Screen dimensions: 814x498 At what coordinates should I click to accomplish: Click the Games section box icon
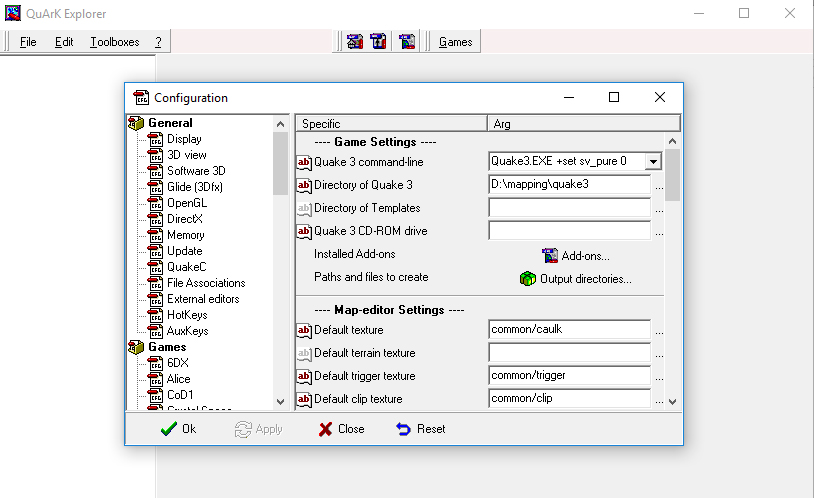(136, 347)
